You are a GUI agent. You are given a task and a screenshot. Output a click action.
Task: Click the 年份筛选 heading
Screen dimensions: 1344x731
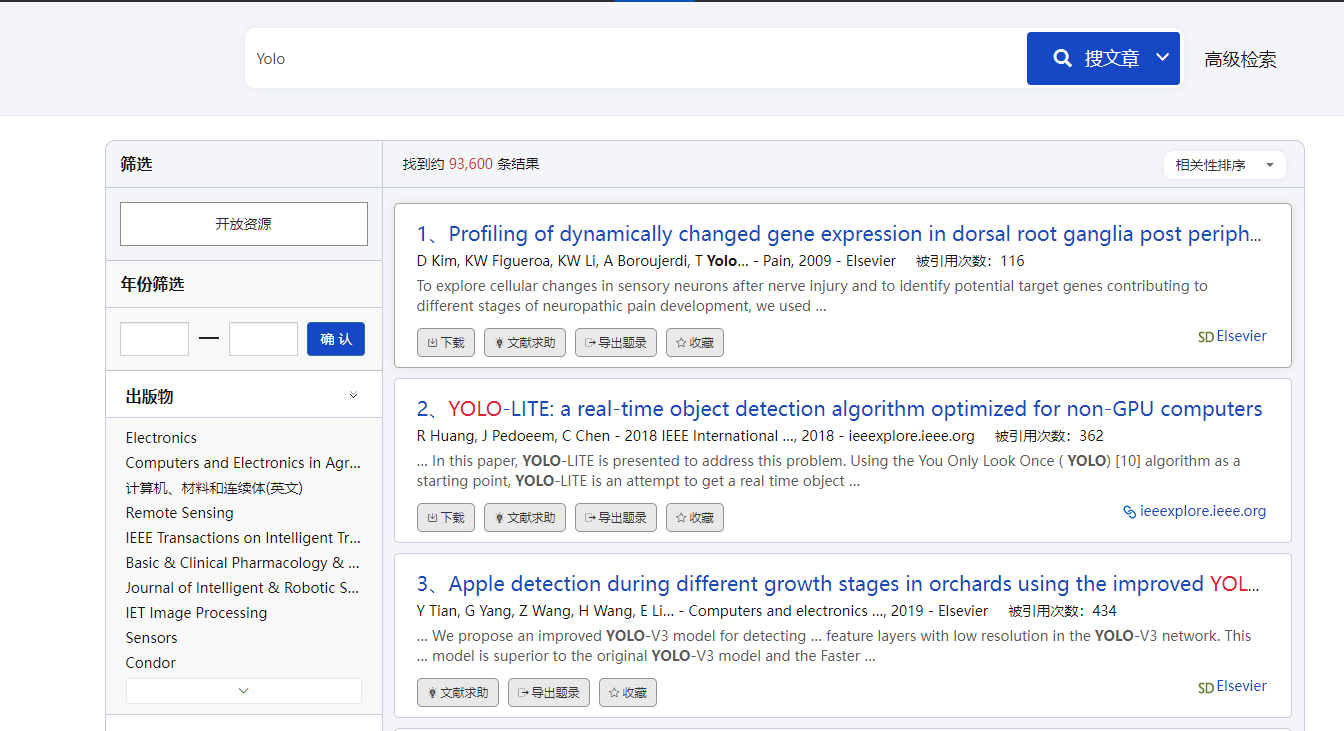(x=152, y=284)
